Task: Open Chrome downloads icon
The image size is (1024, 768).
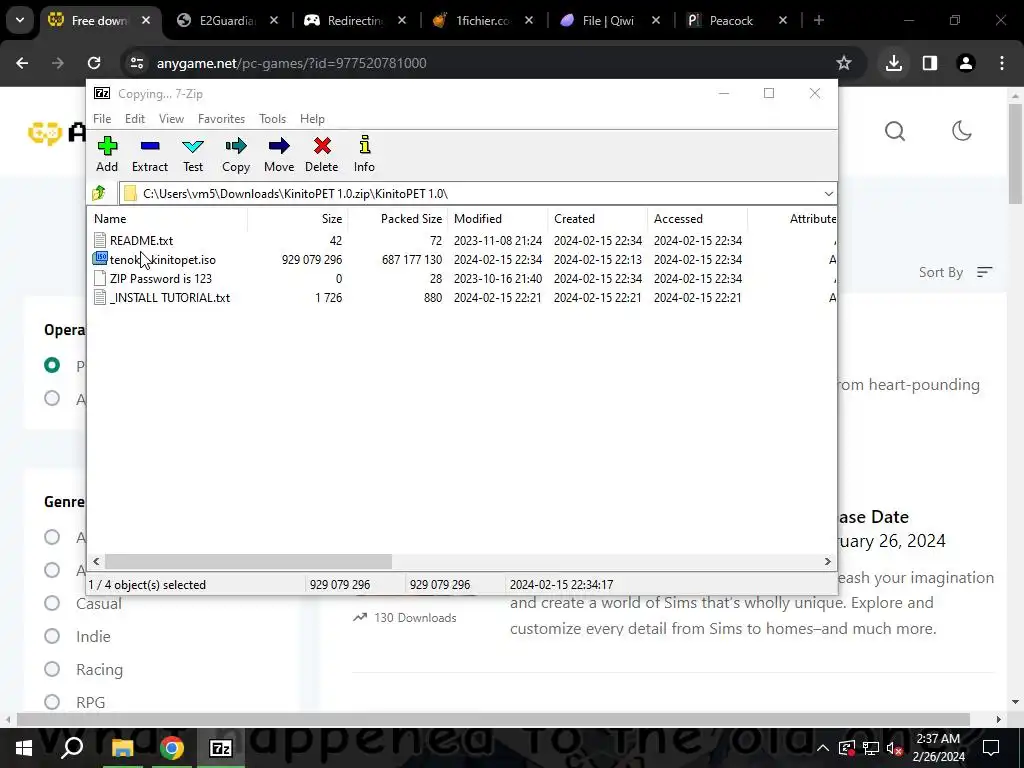Action: tap(893, 63)
